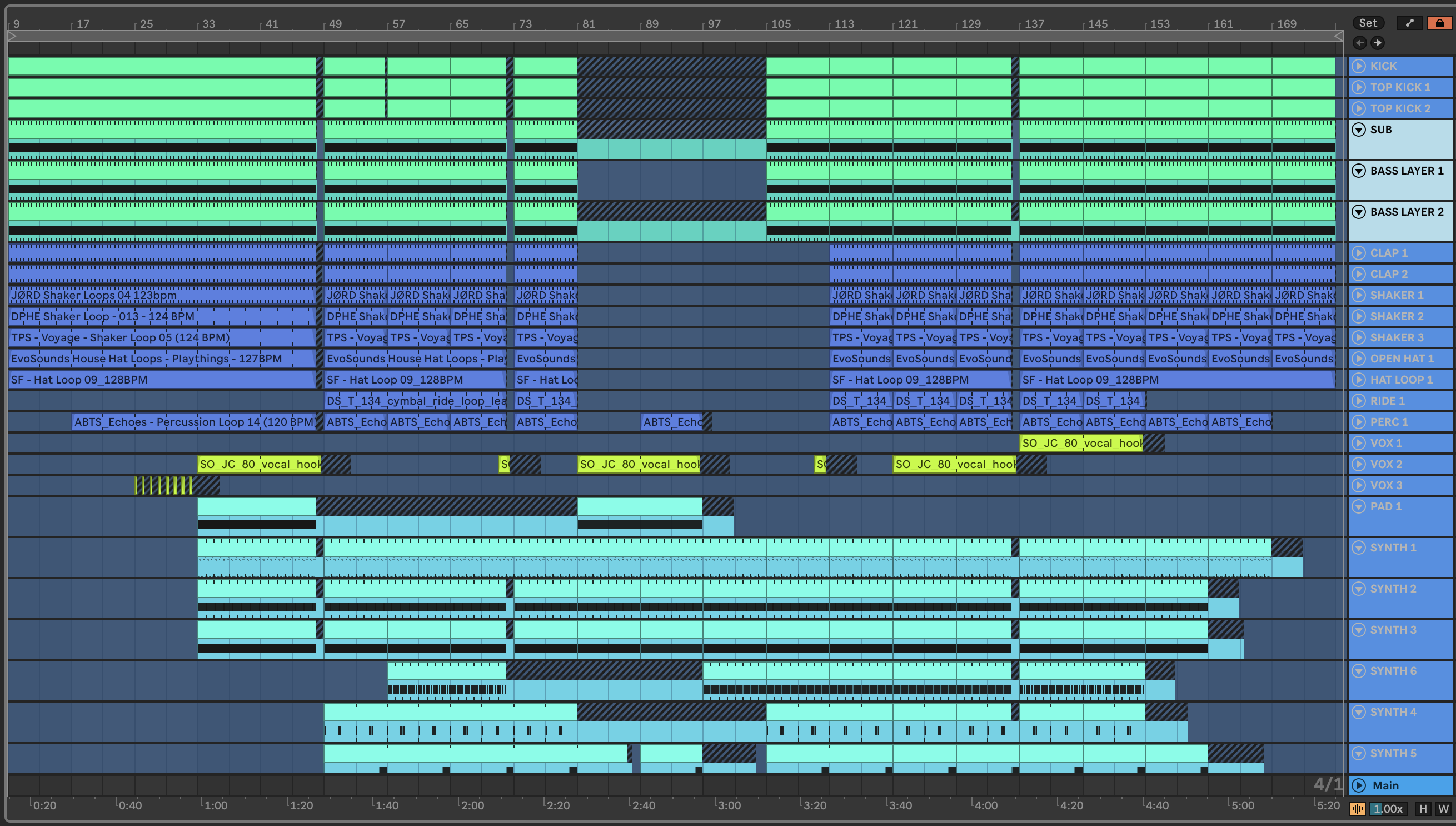Click the fold icon on PAD 1
This screenshot has height=826, width=1456.
[1358, 506]
